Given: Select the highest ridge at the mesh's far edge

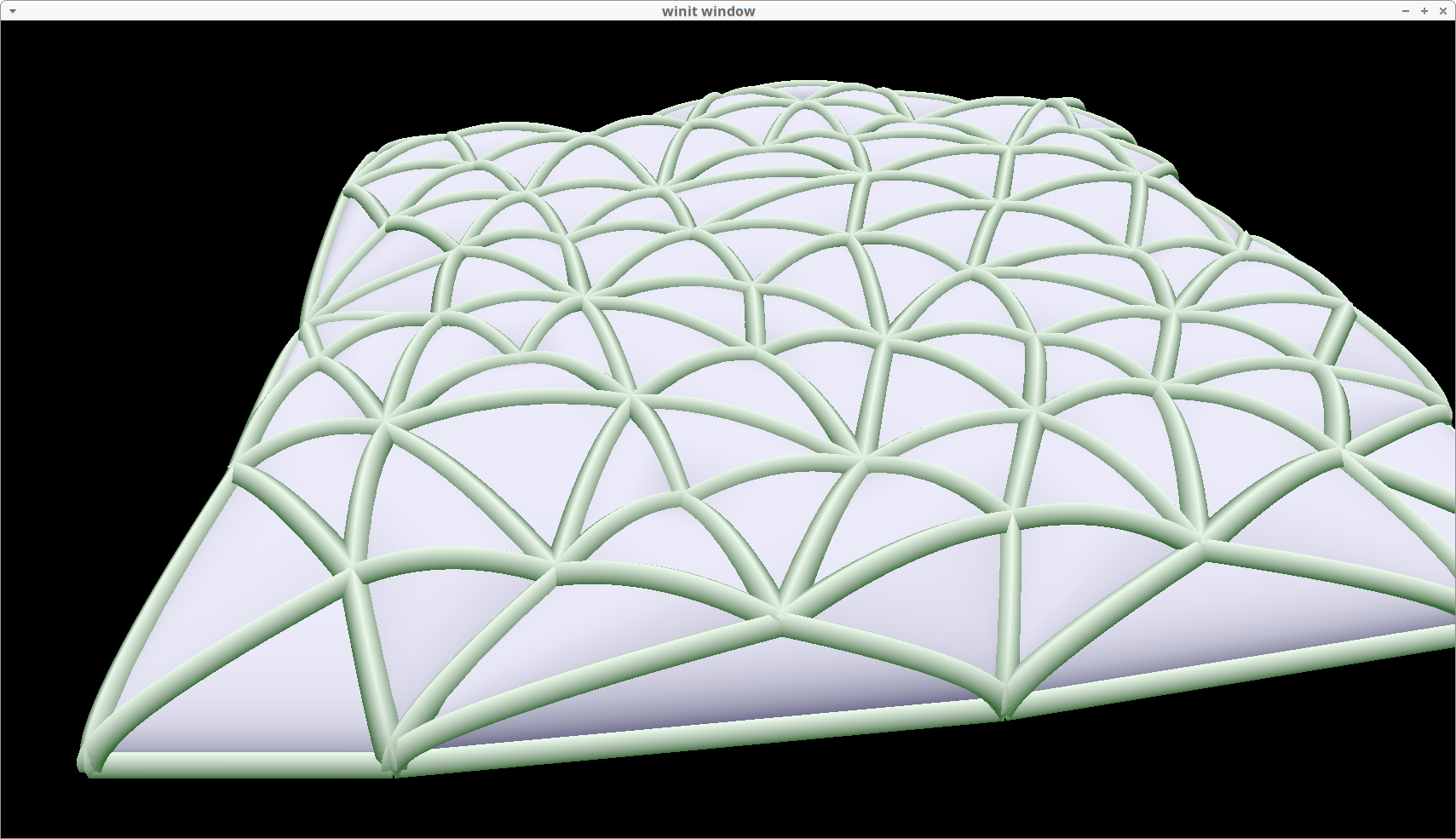Looking at the screenshot, I should (x=809, y=85).
